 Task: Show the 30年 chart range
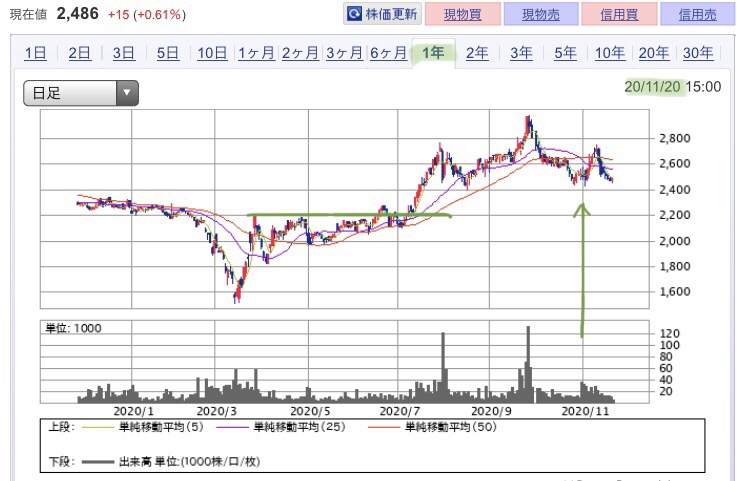coord(698,53)
